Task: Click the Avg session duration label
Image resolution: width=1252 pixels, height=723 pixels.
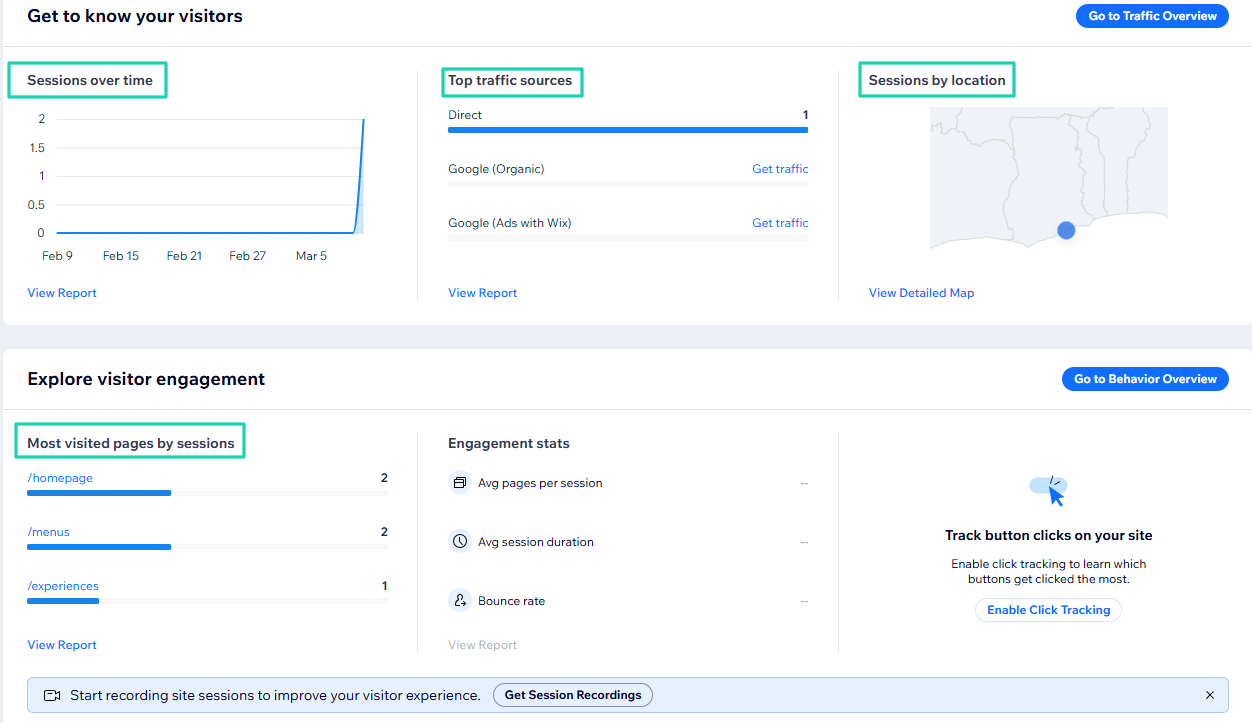Action: (x=536, y=542)
